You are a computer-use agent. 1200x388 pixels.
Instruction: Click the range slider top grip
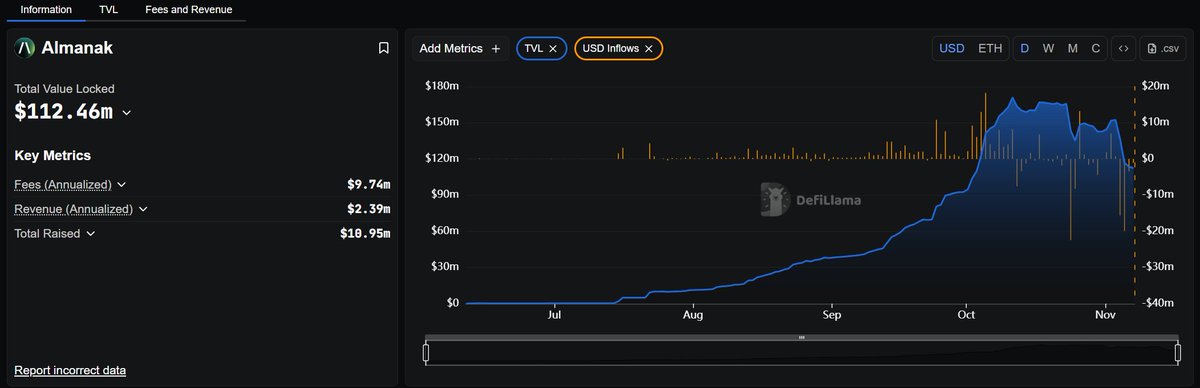pyautogui.click(x=801, y=338)
